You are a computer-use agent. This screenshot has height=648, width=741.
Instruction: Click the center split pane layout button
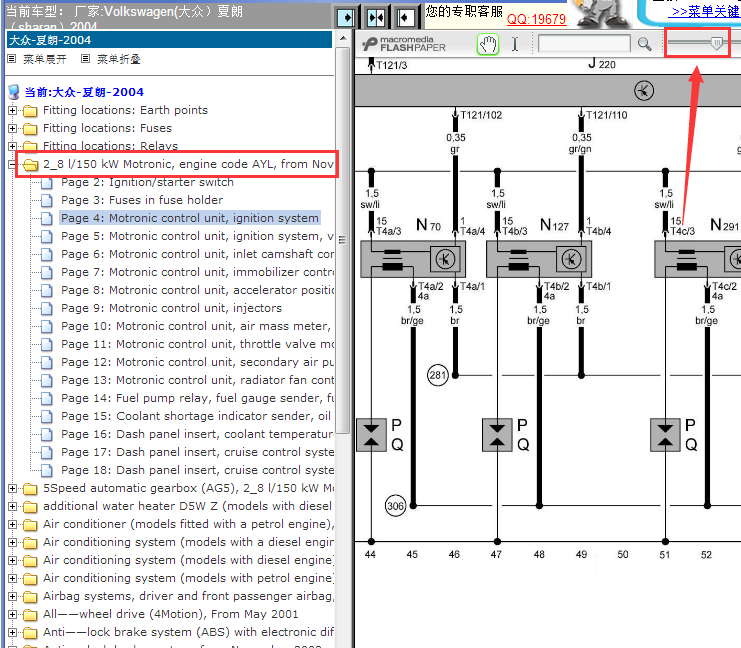376,18
